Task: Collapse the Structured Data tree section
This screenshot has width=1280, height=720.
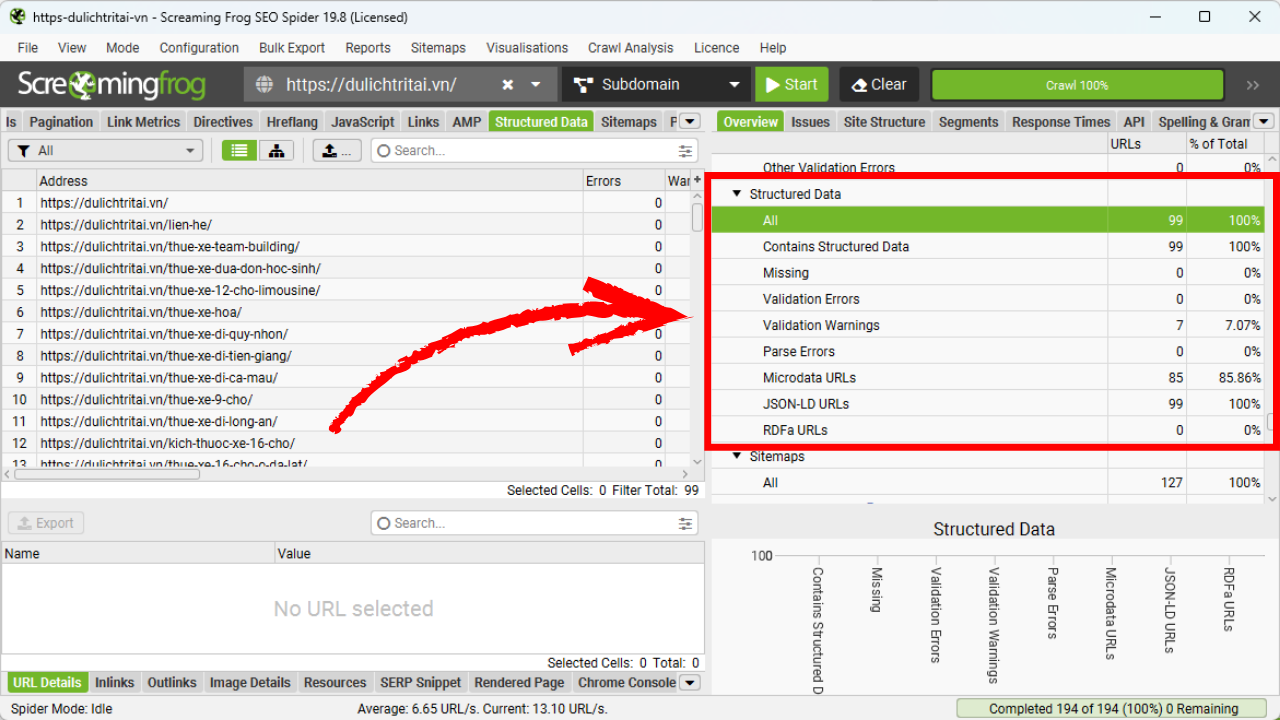Action: click(737, 194)
